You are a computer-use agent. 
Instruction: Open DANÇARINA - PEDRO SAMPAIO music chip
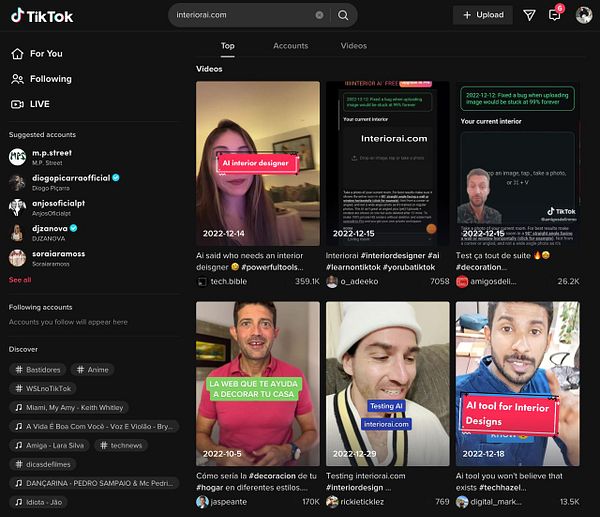[x=94, y=483]
